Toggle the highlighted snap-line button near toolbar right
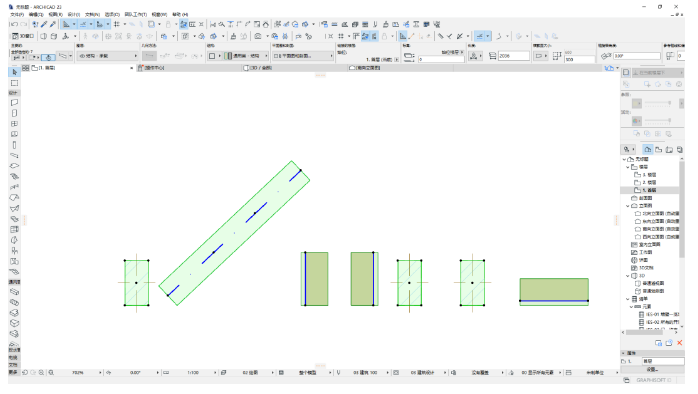 click(479, 36)
